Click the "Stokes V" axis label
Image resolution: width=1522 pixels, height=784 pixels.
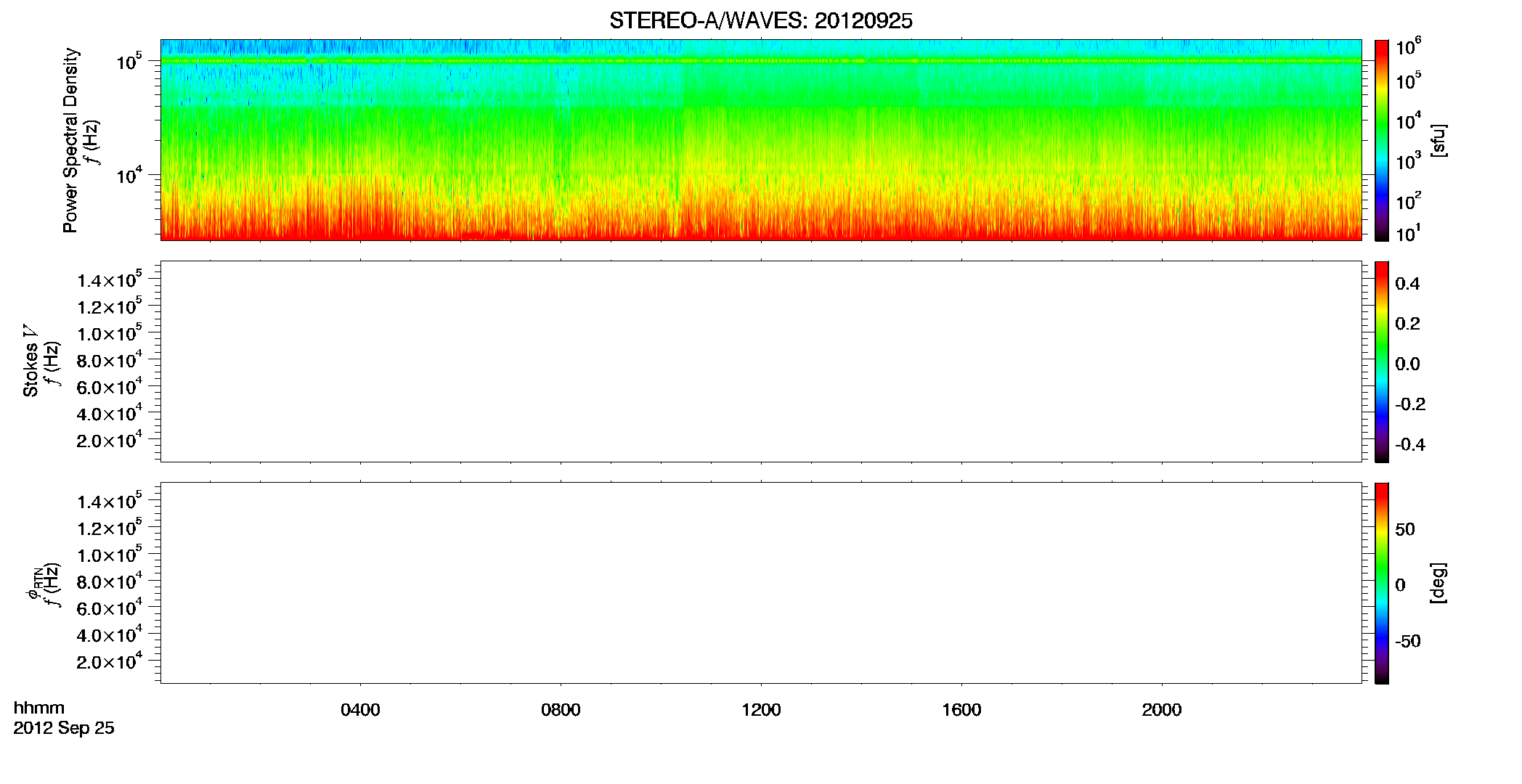[31, 361]
